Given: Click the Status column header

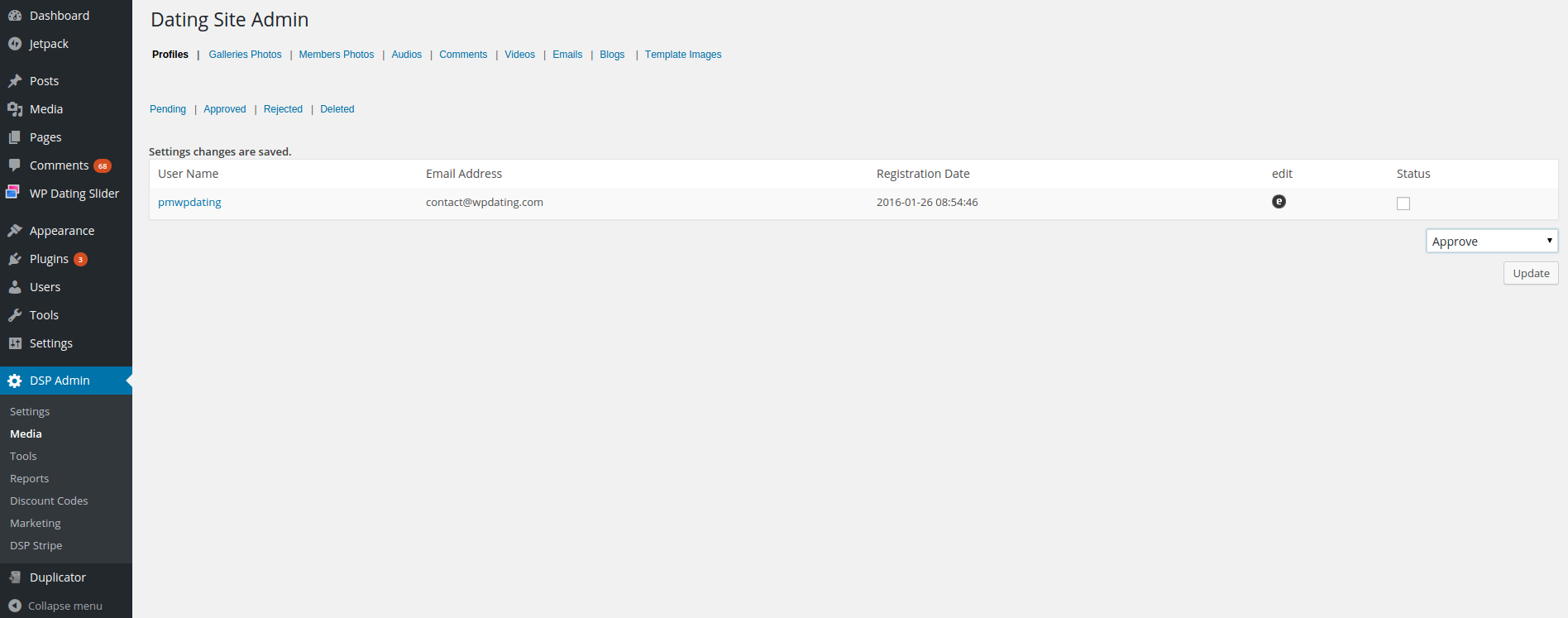Looking at the screenshot, I should [1413, 174].
